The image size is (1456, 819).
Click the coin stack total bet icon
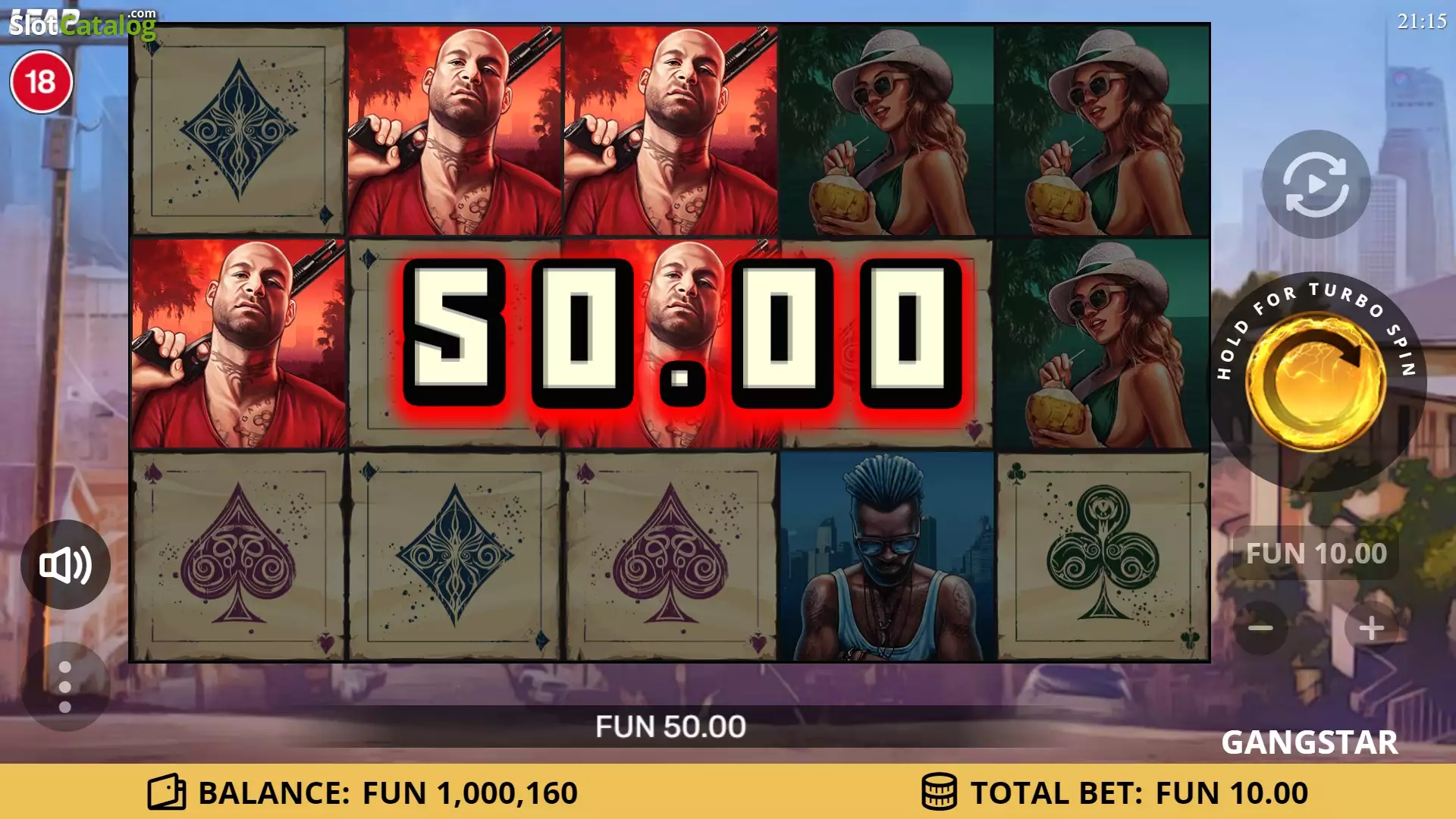[939, 792]
